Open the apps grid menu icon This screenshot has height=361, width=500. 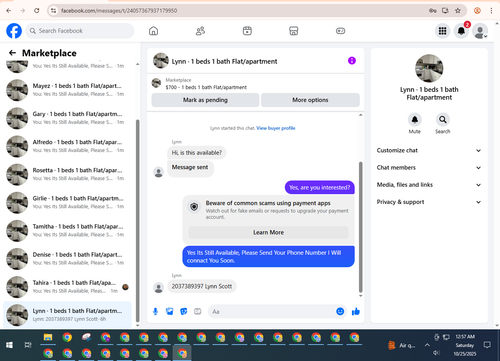pyautogui.click(x=442, y=31)
